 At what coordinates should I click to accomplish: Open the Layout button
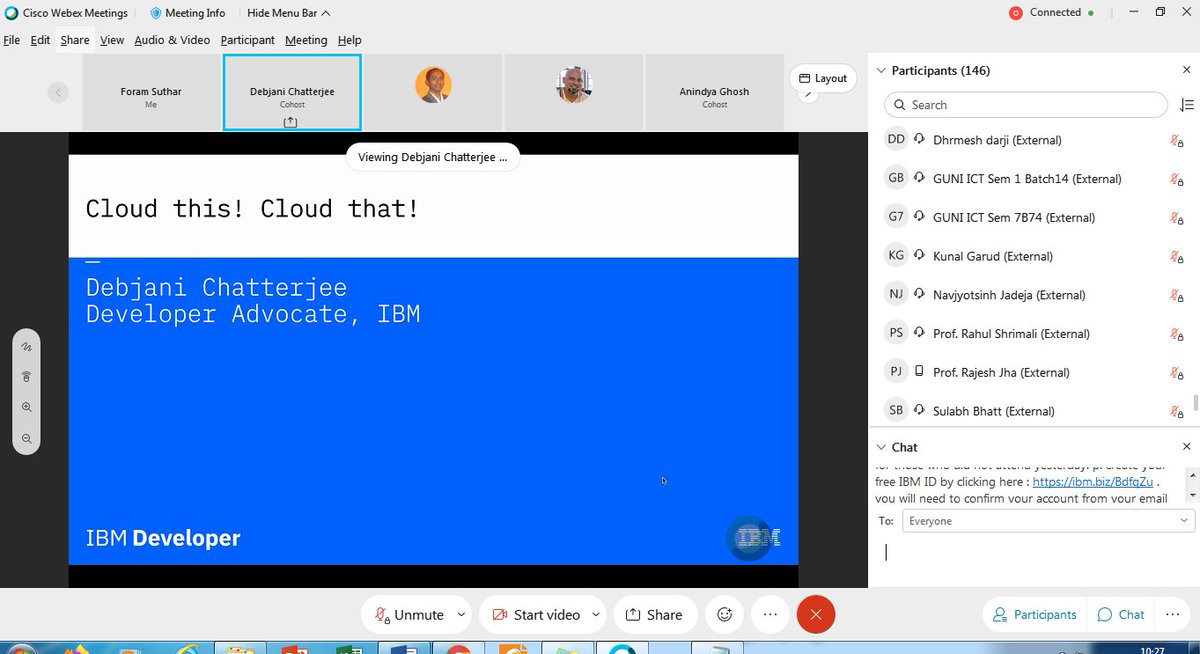coord(823,78)
